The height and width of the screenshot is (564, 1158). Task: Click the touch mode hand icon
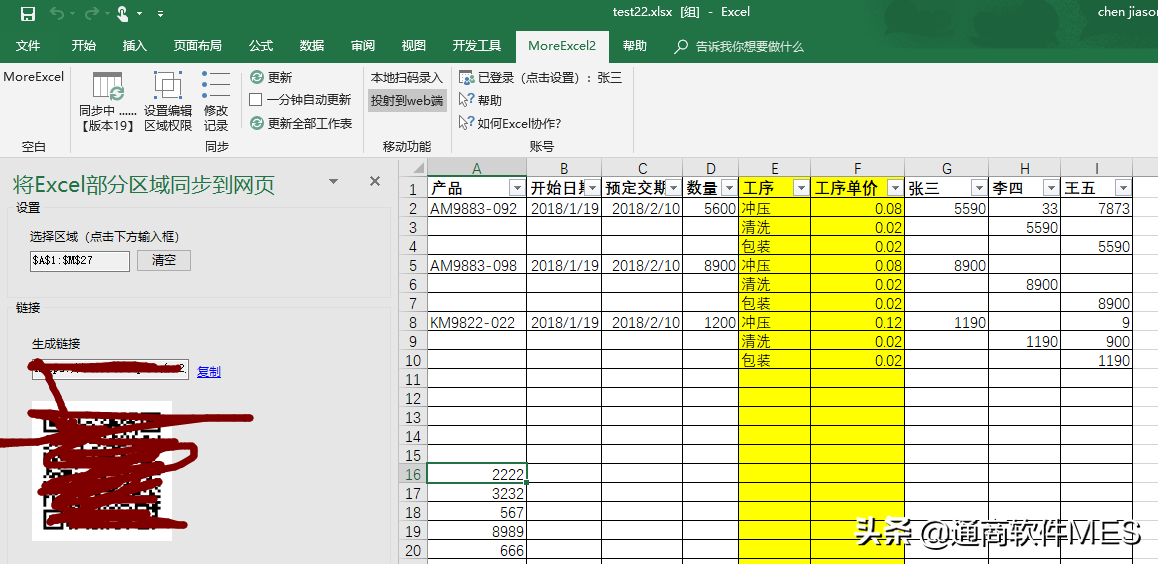[123, 13]
